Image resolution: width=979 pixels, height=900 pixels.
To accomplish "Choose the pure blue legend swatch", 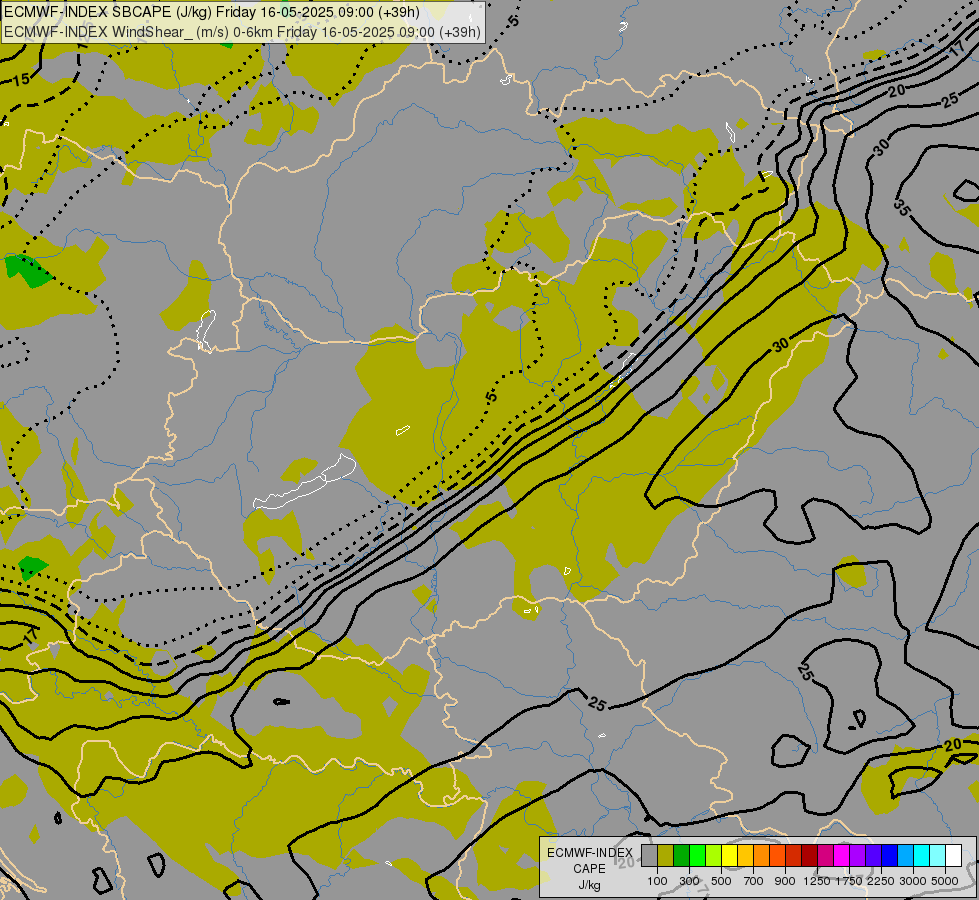I will pyautogui.click(x=889, y=856).
